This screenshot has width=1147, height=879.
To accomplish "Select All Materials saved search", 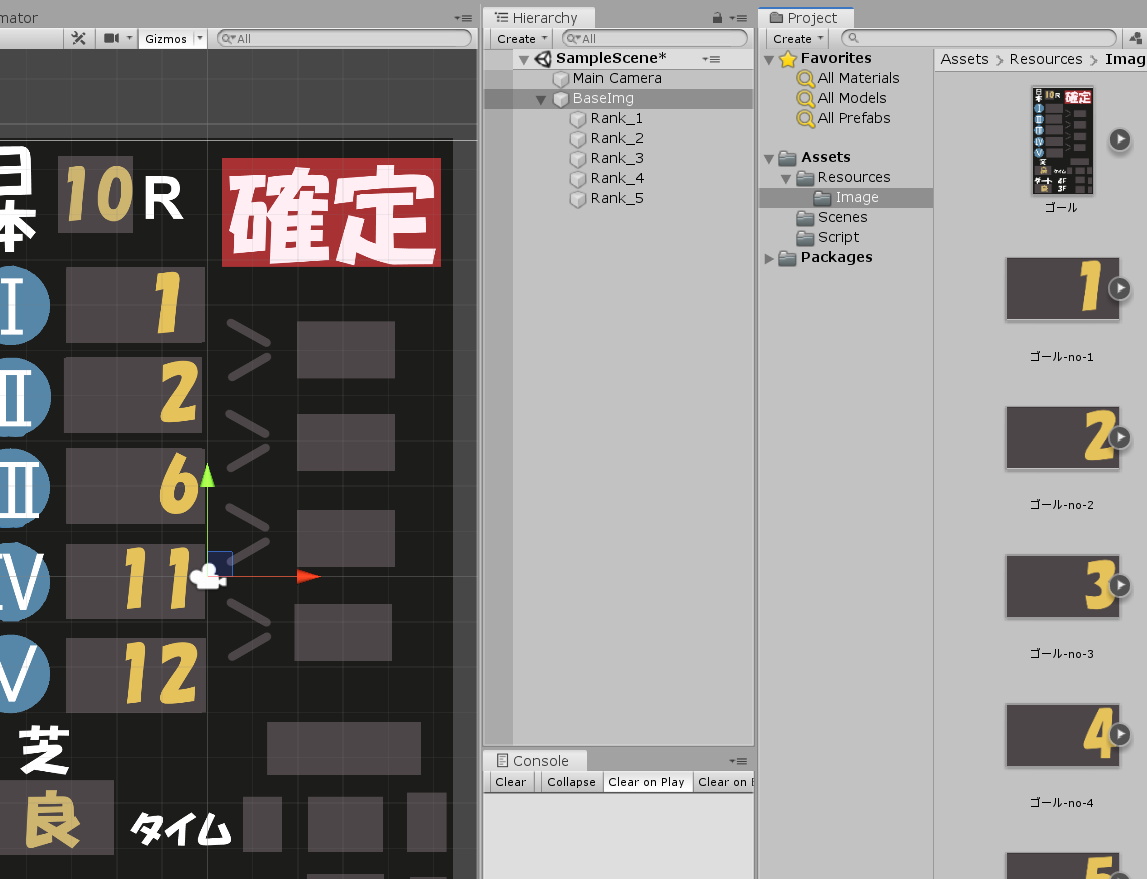I will click(858, 78).
